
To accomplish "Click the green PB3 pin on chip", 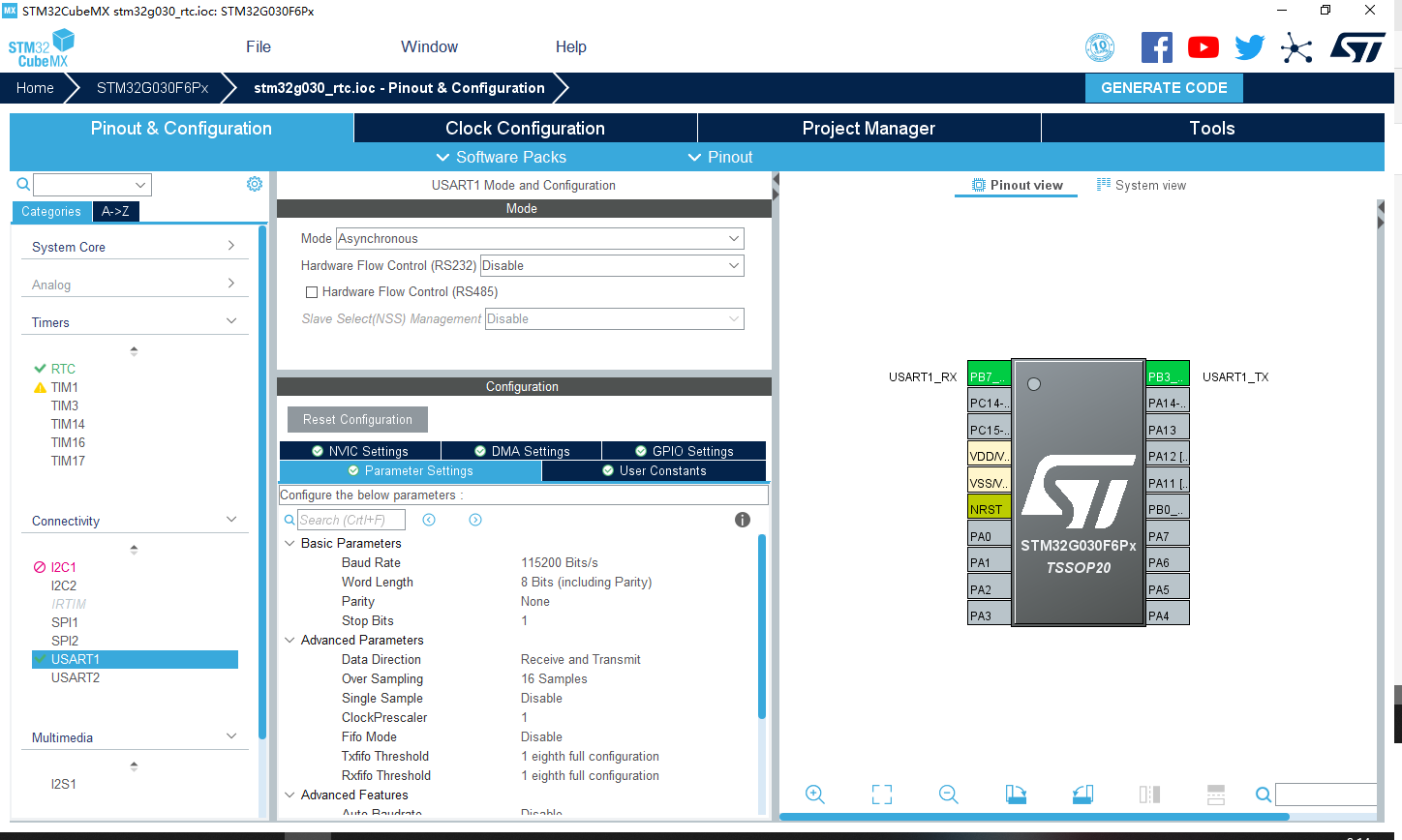I will [x=1168, y=375].
